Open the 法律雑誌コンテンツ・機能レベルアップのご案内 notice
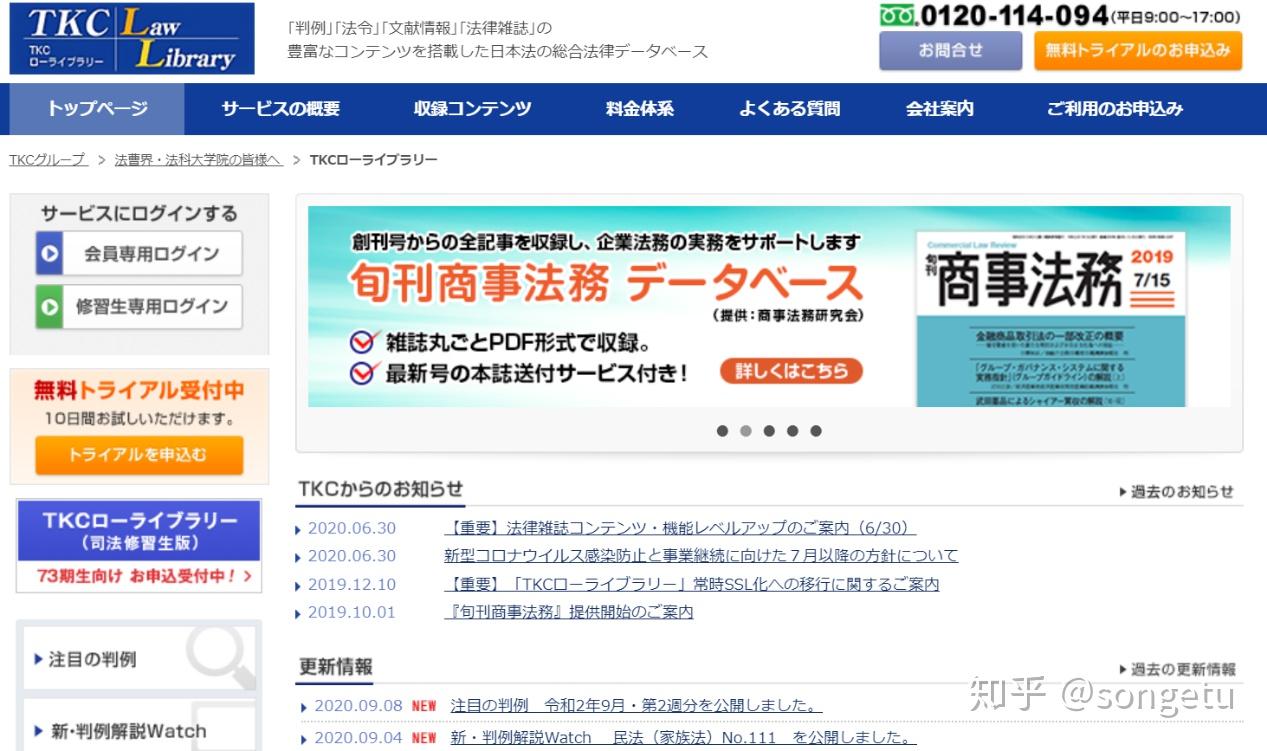This screenshot has width=1267, height=751. coord(680,528)
